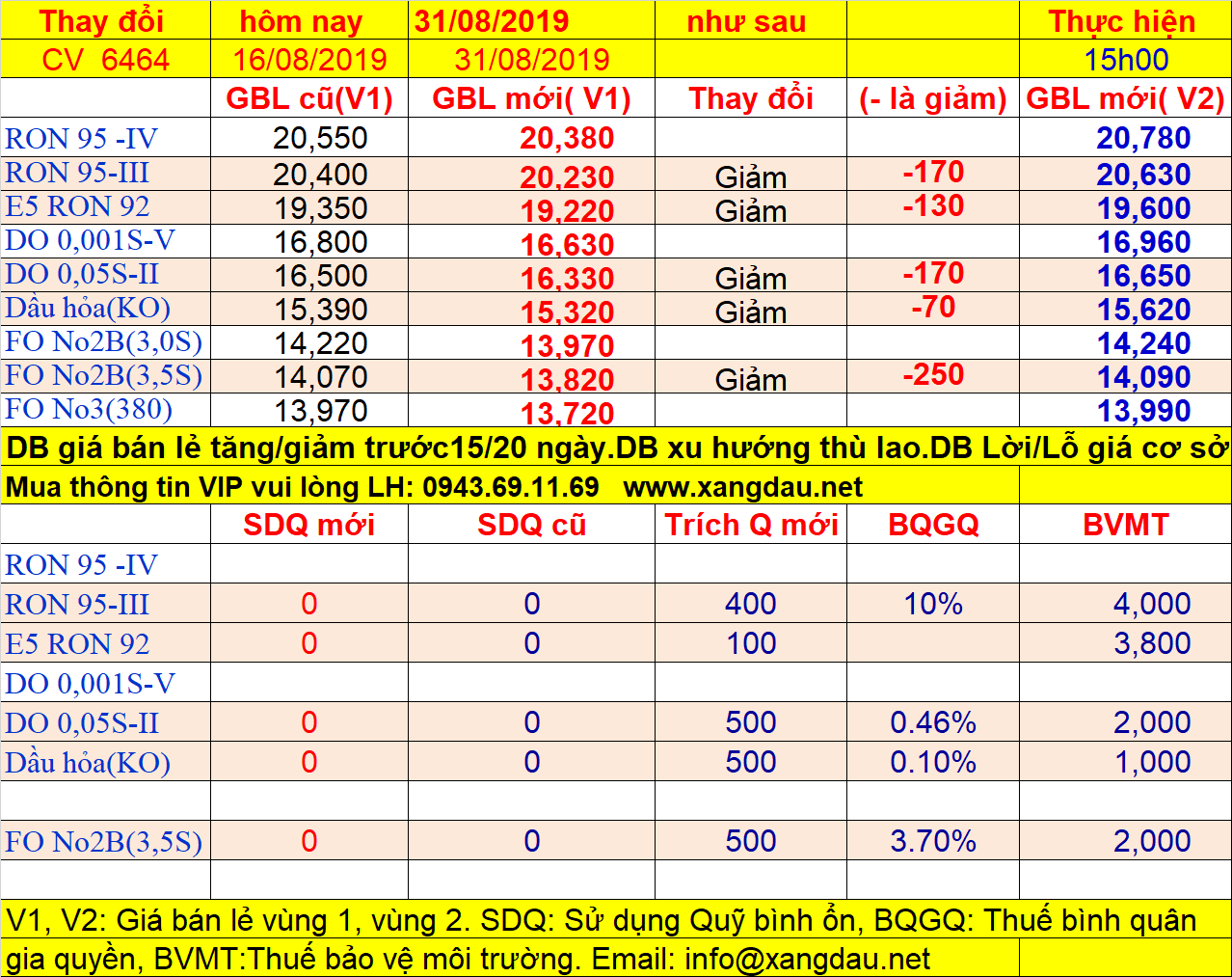Click the 'BQGQ' column header

[933, 525]
